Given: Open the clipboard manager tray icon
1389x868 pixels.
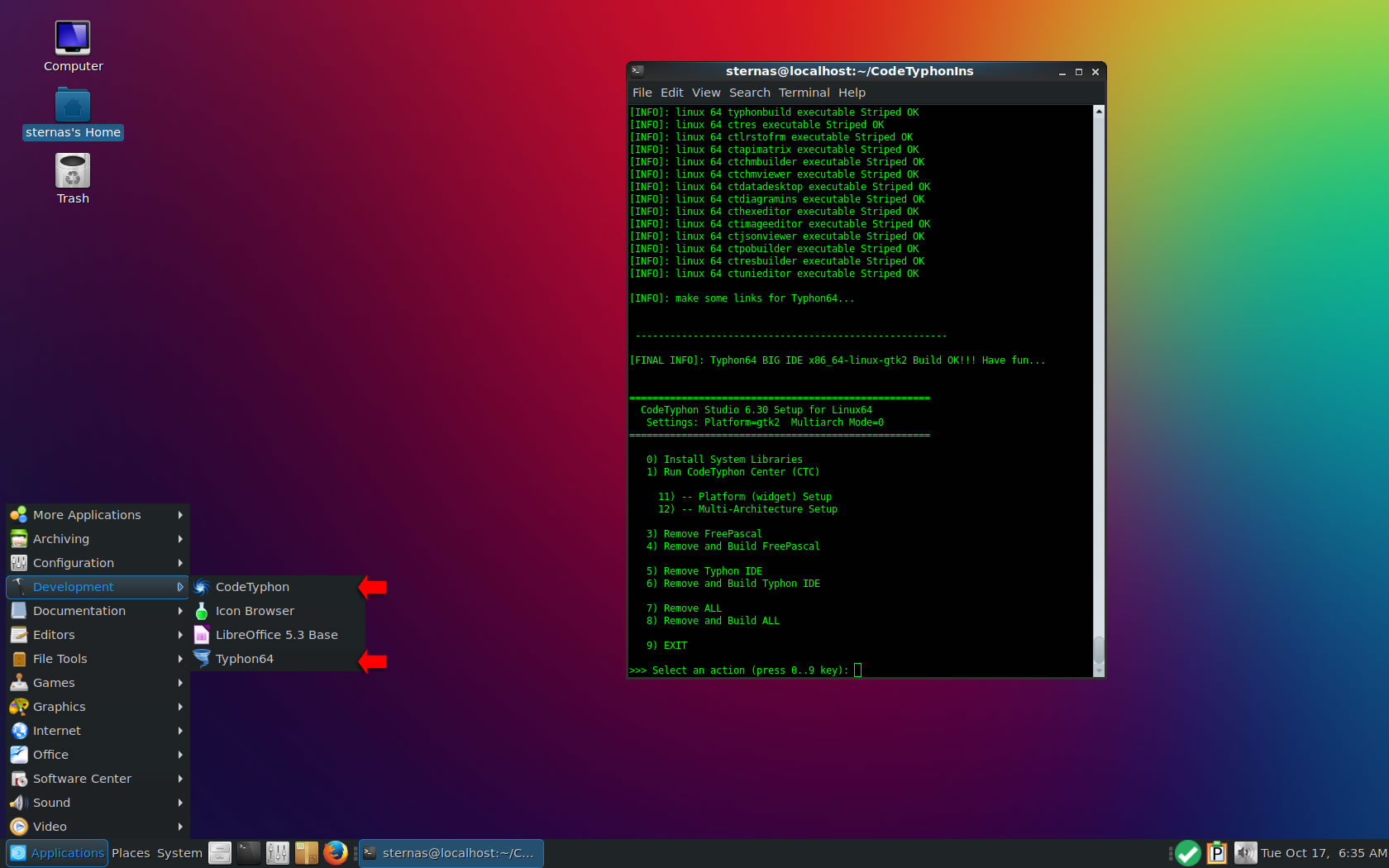Looking at the screenshot, I should pyautogui.click(x=1217, y=853).
